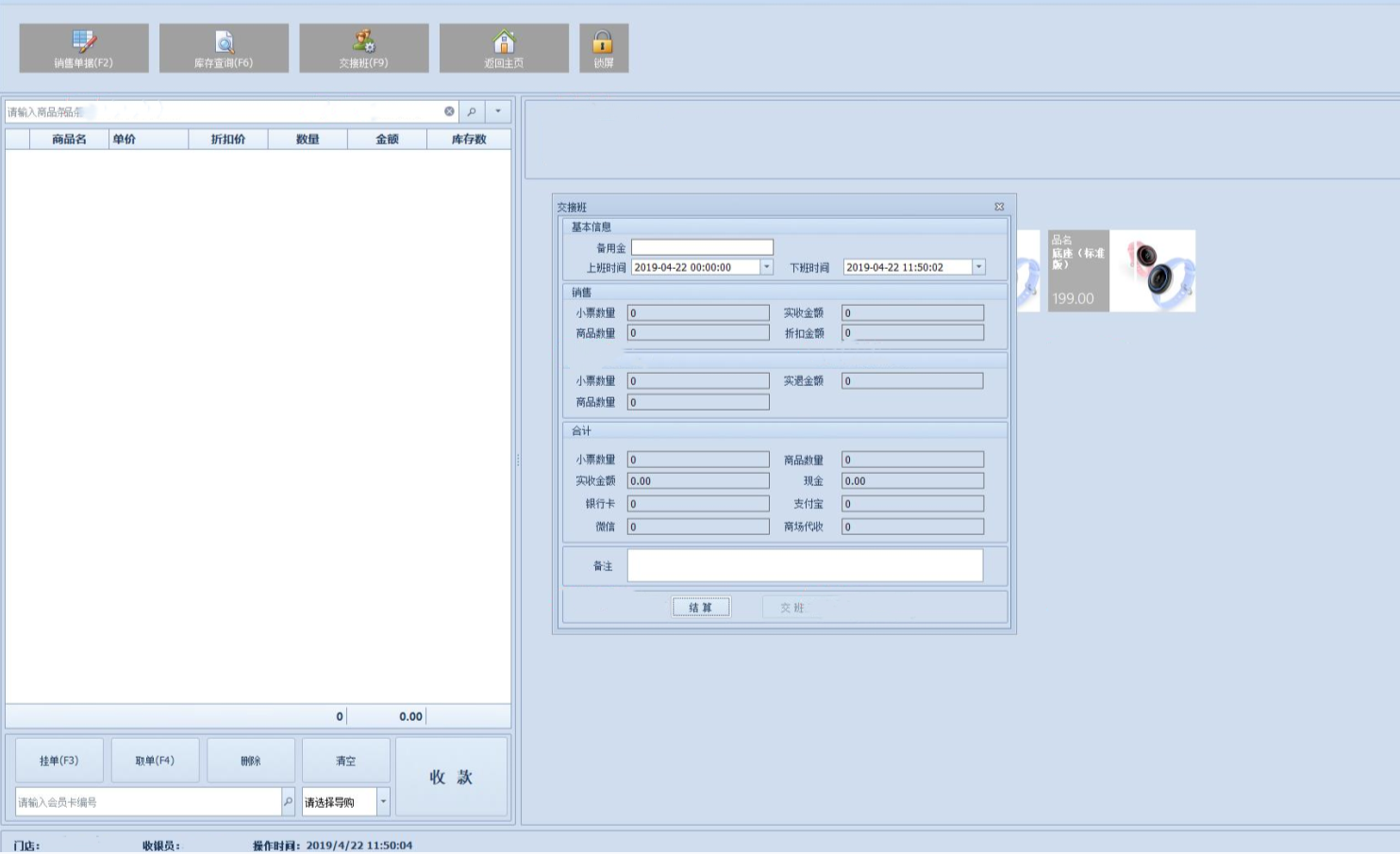Click the 金额 column header
Screen dimensions: 1400x854
(x=387, y=140)
